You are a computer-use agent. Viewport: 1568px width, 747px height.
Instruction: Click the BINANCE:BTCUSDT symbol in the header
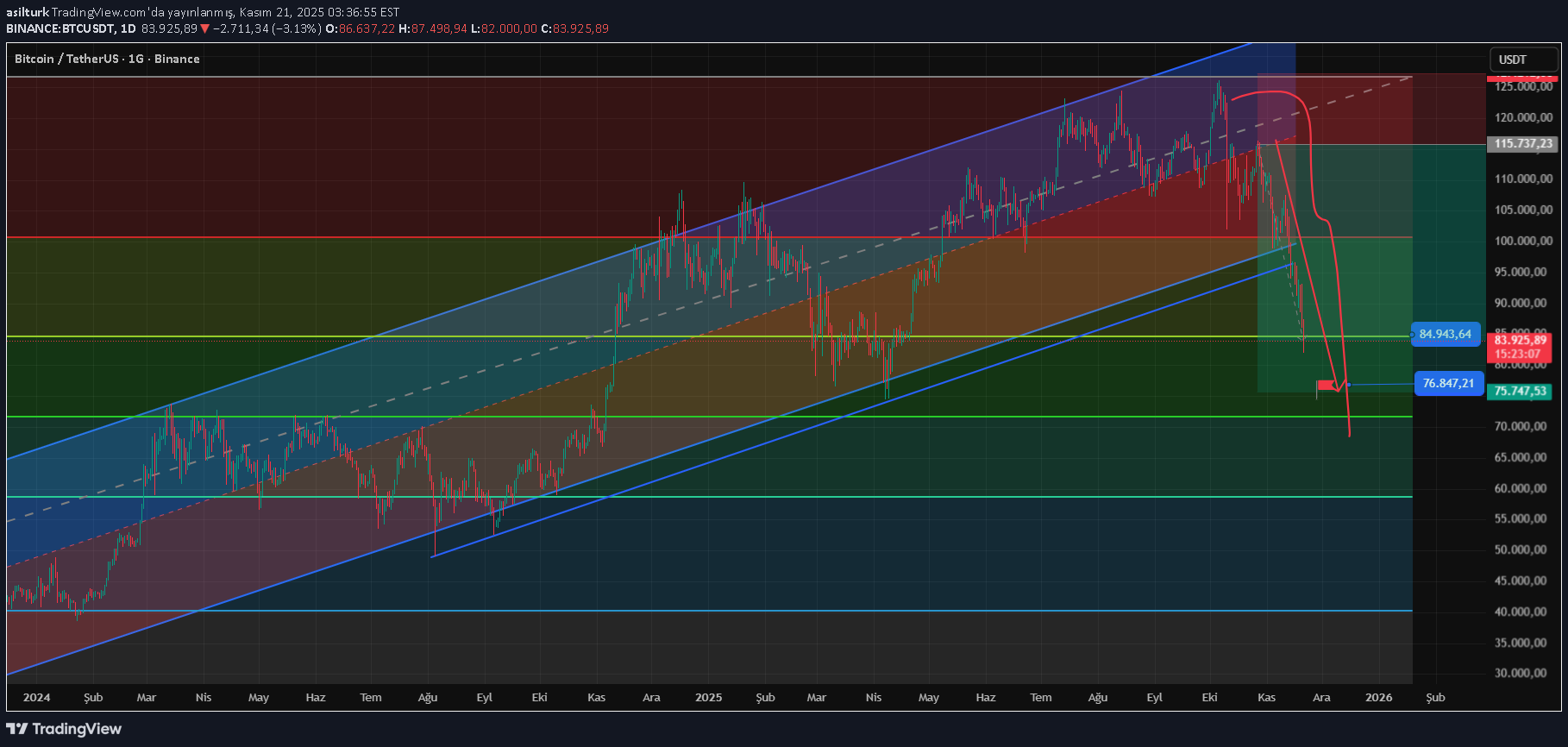(60, 28)
